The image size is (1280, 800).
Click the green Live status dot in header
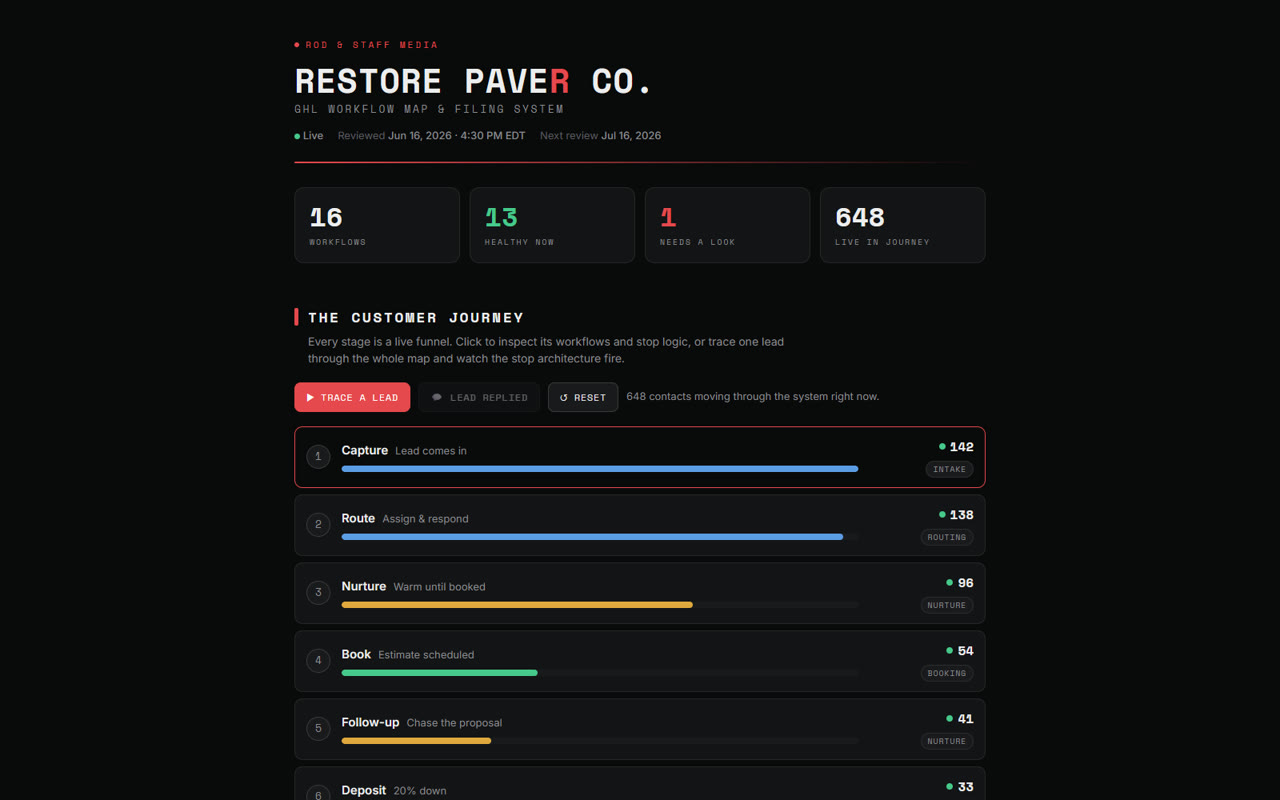[x=297, y=136]
